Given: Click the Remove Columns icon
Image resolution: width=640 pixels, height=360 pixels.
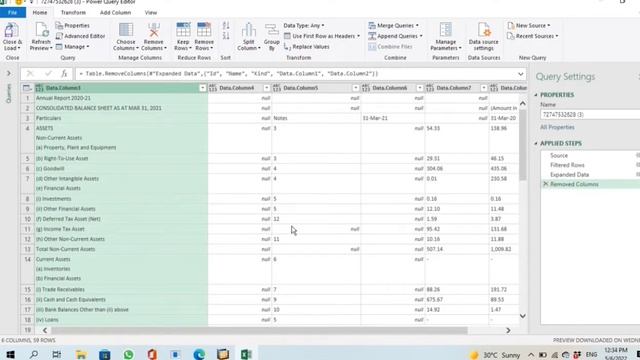Looking at the screenshot, I should (x=154, y=30).
